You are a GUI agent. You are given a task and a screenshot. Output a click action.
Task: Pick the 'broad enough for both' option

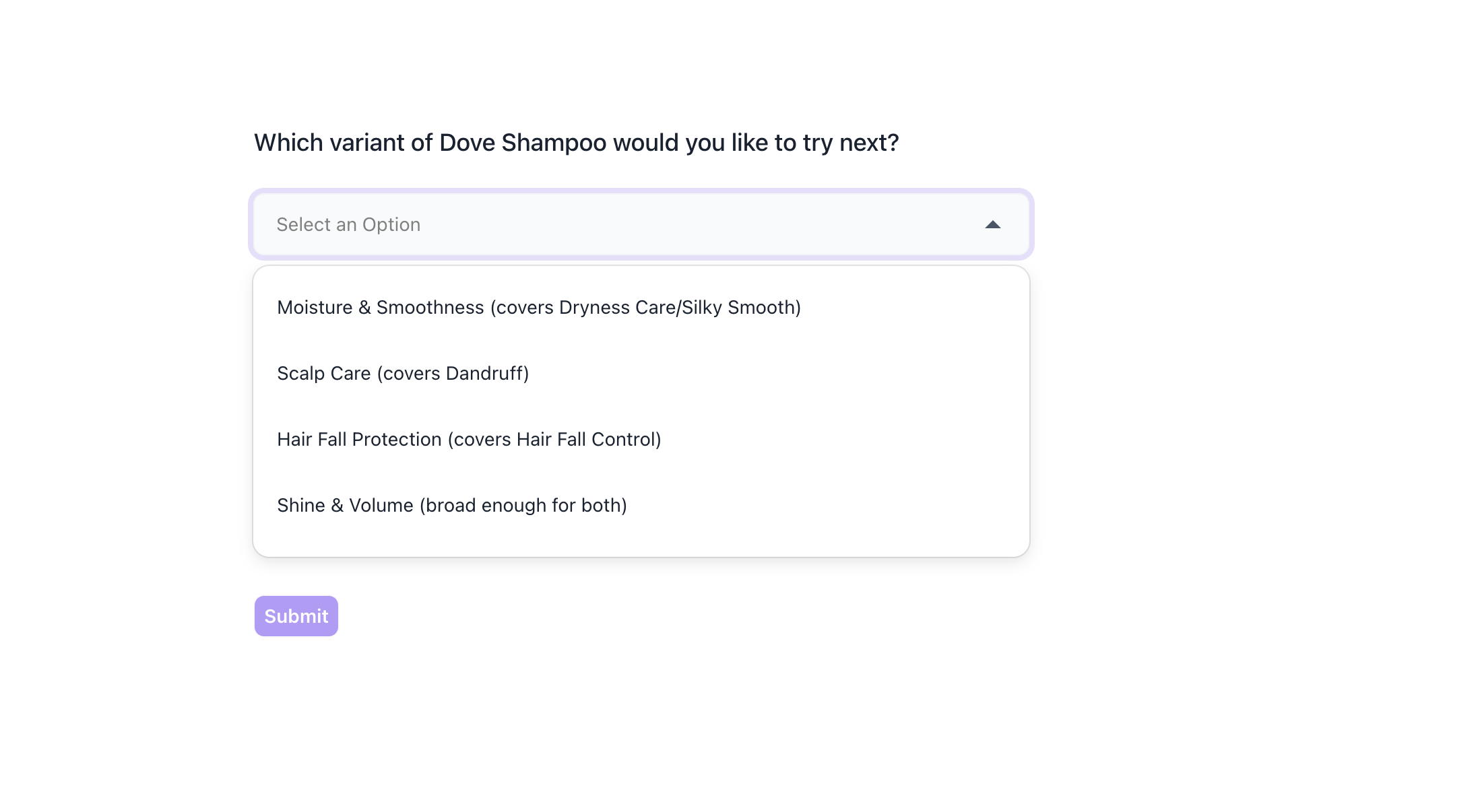pyautogui.click(x=452, y=506)
